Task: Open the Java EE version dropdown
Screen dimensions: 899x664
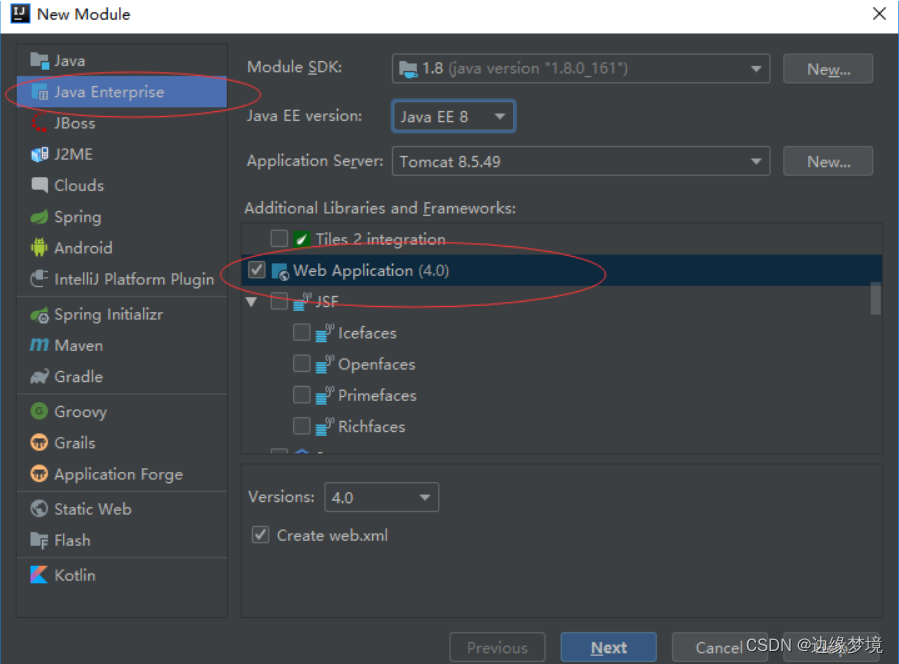Action: (x=454, y=116)
